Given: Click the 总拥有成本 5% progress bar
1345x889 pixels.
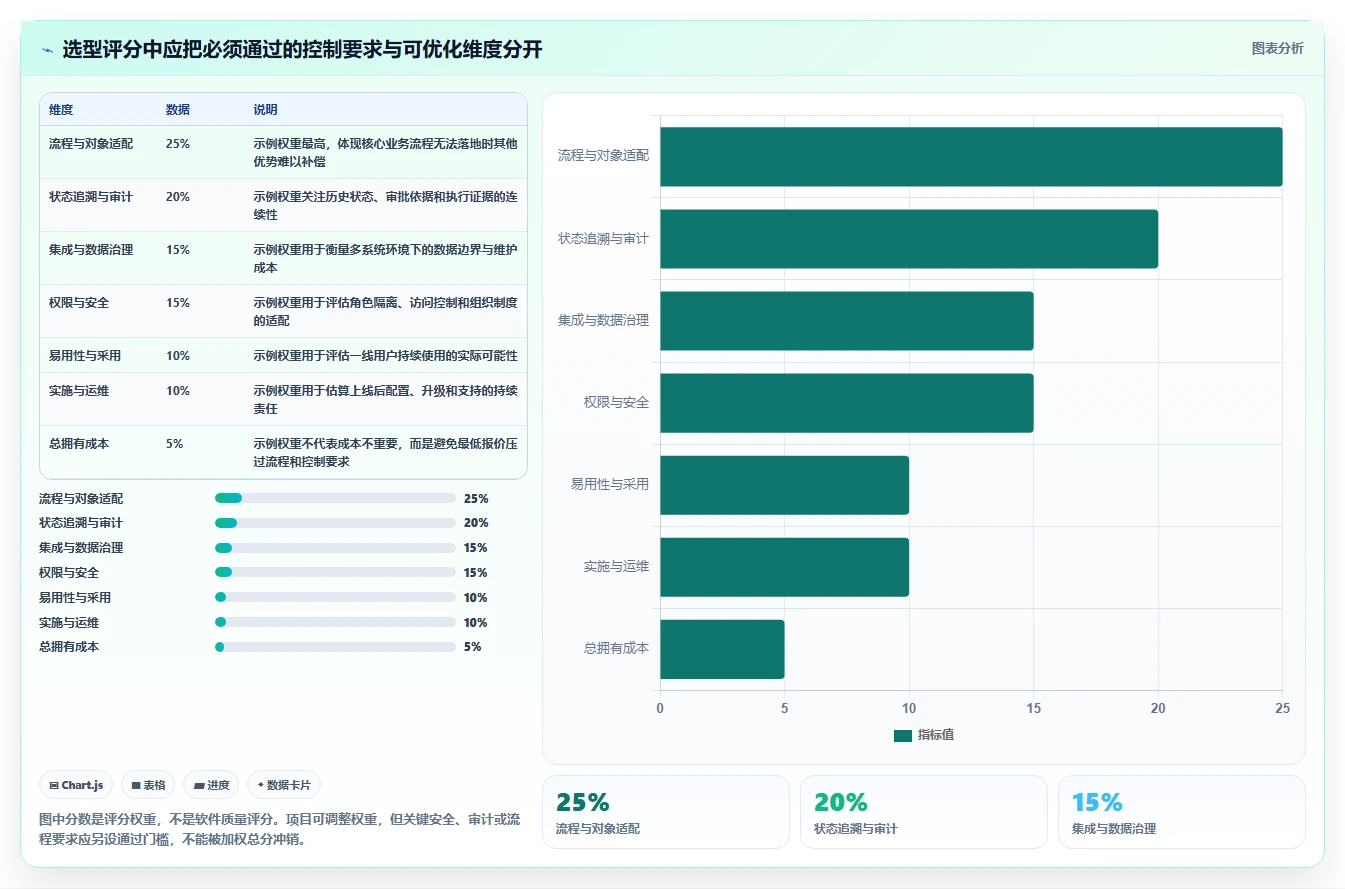Looking at the screenshot, I should point(335,647).
